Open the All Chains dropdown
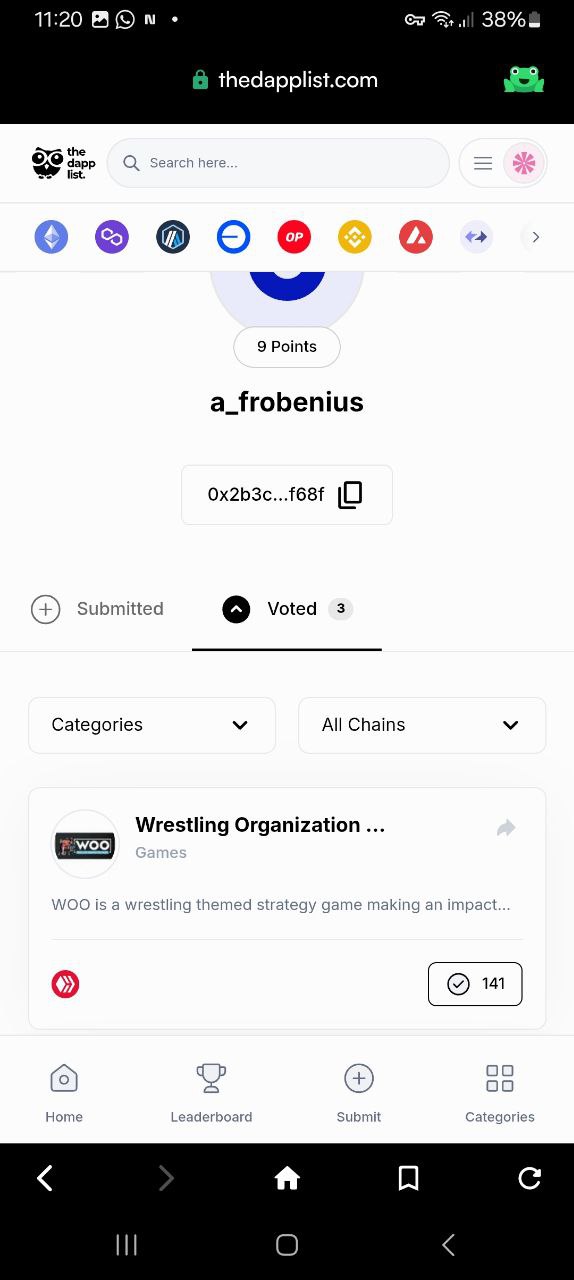Image resolution: width=574 pixels, height=1280 pixels. (422, 725)
